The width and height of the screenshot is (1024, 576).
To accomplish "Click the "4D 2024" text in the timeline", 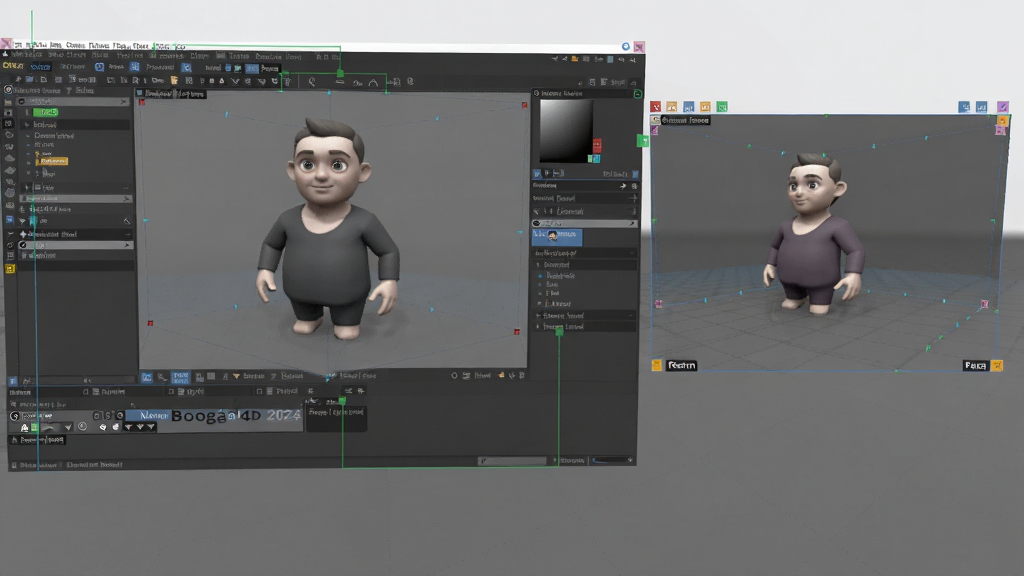I will point(271,415).
